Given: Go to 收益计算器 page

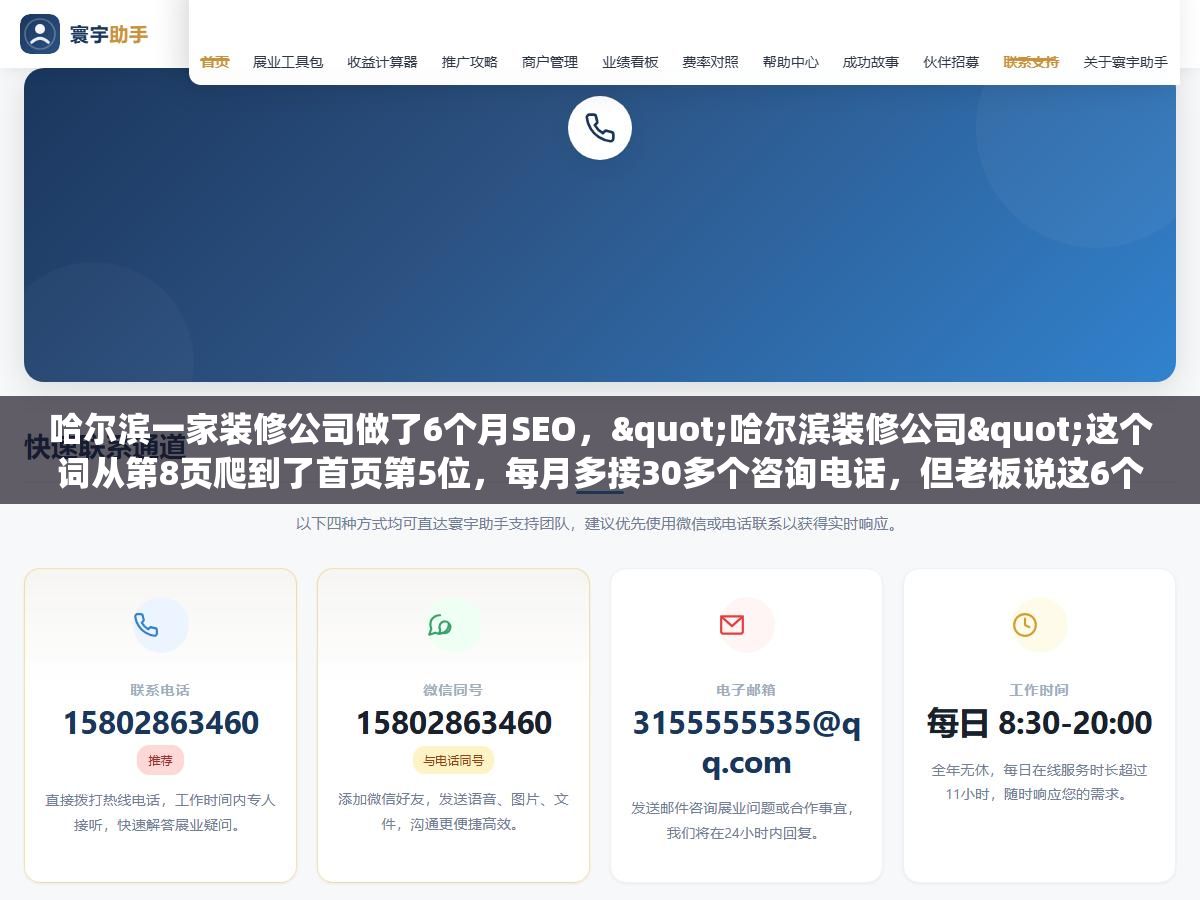Looking at the screenshot, I should [383, 62].
